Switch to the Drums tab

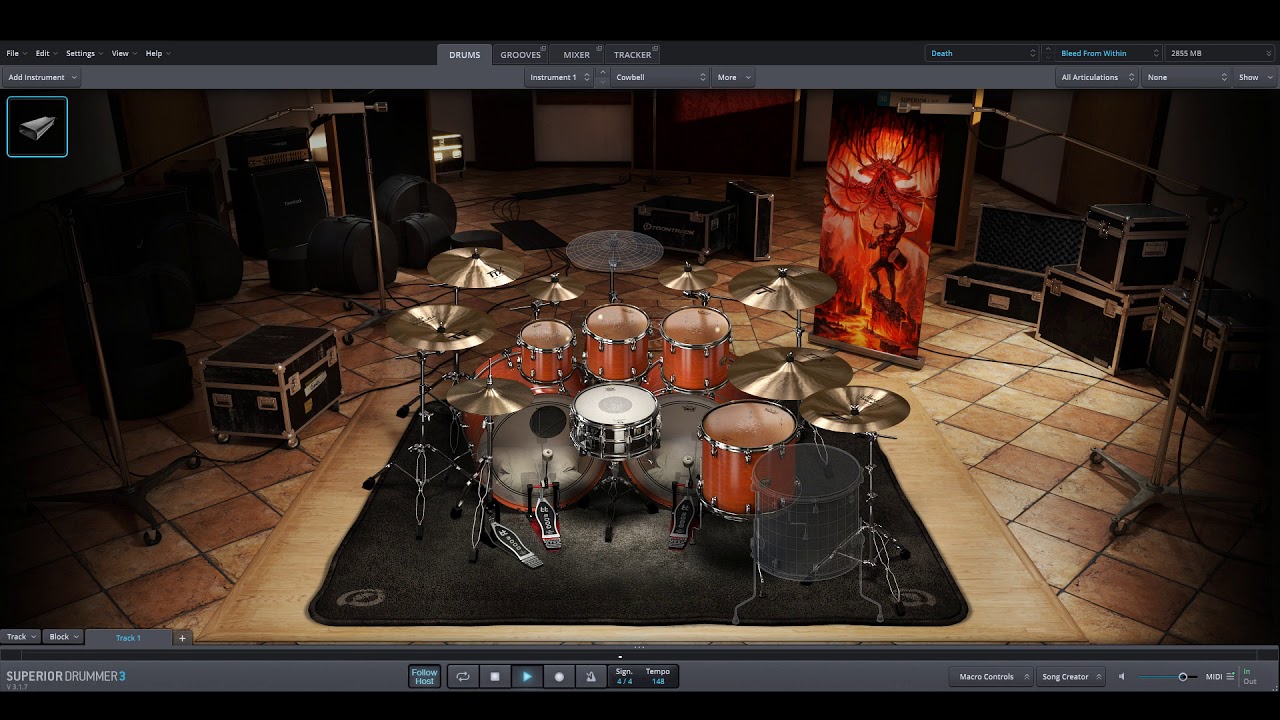pos(464,55)
